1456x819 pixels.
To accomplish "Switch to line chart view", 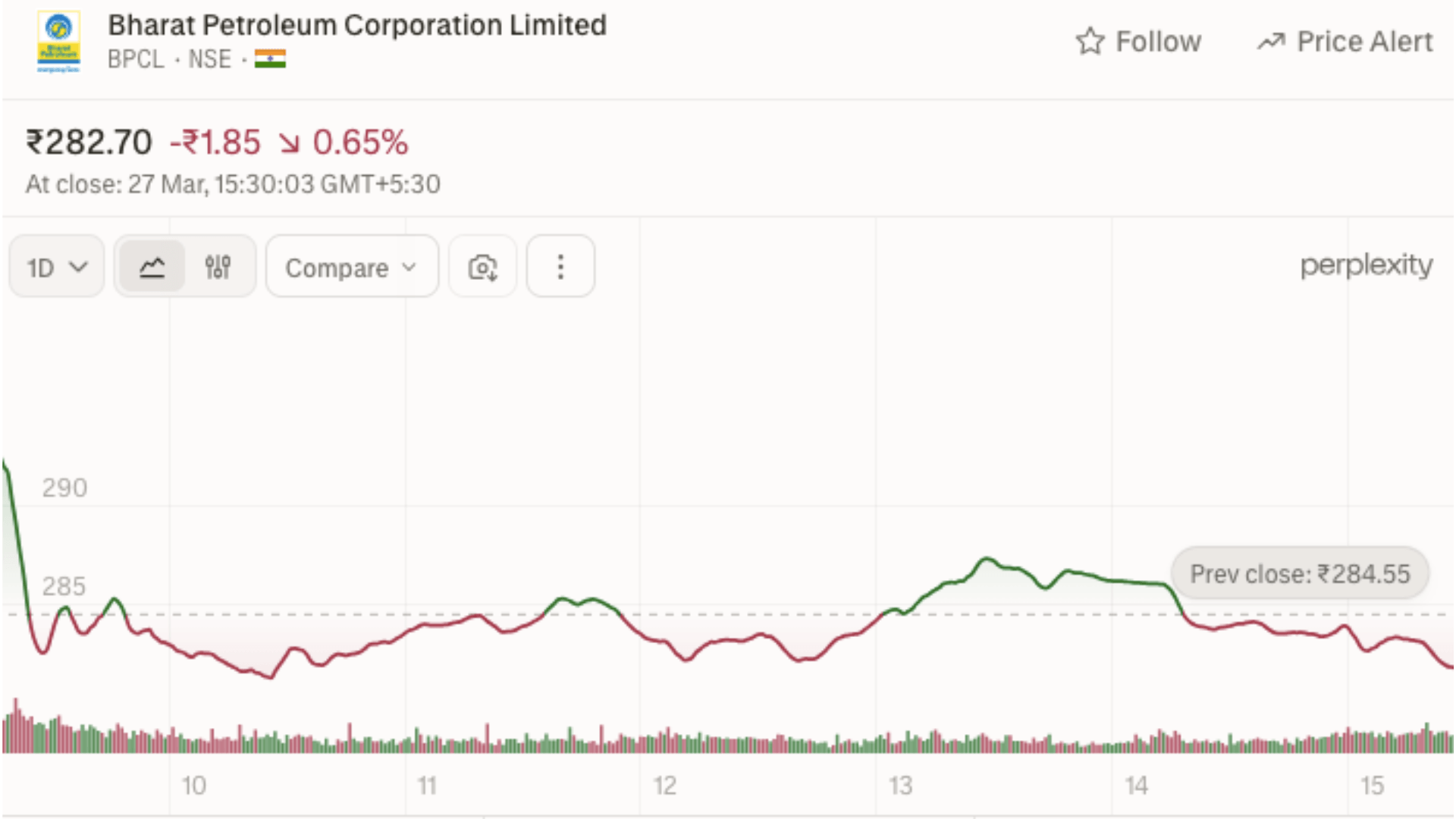I will point(152,267).
